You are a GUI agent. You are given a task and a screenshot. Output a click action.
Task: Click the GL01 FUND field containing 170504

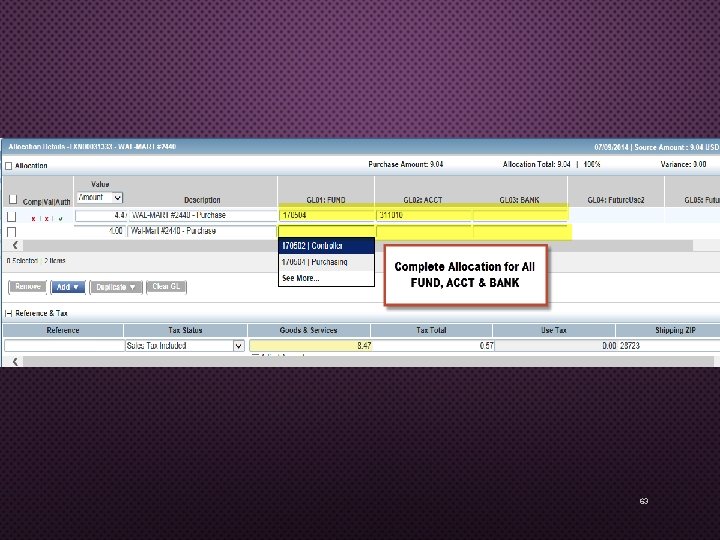coord(326,215)
